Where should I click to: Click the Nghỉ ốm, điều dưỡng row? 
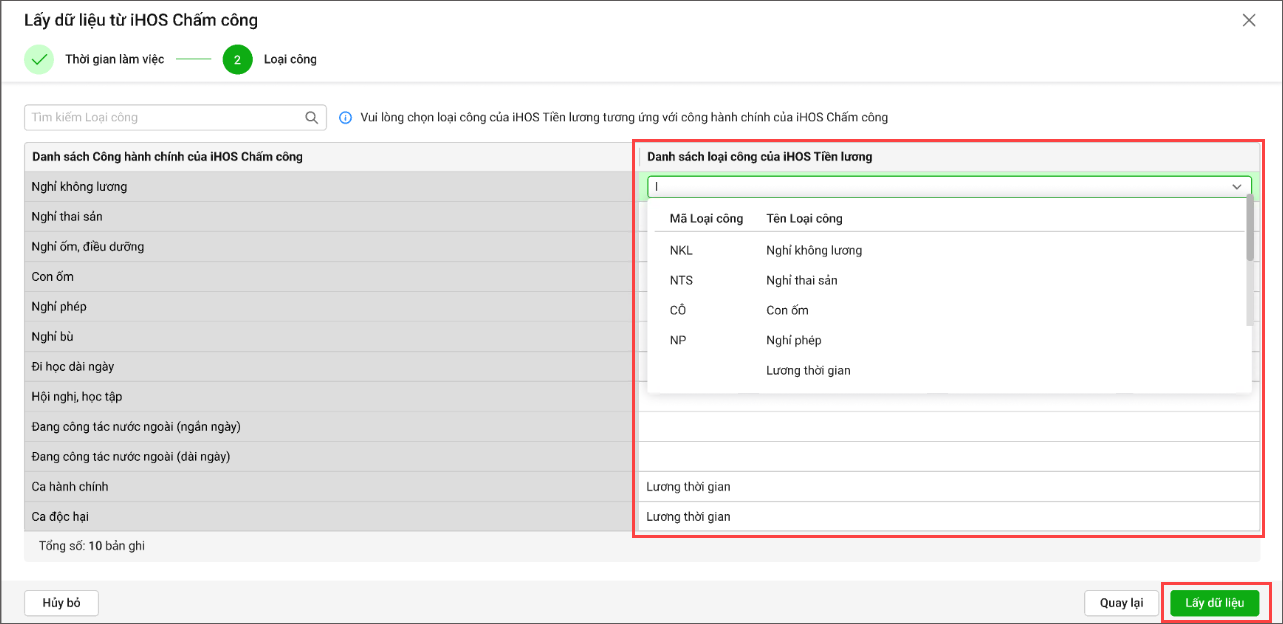tap(330, 247)
